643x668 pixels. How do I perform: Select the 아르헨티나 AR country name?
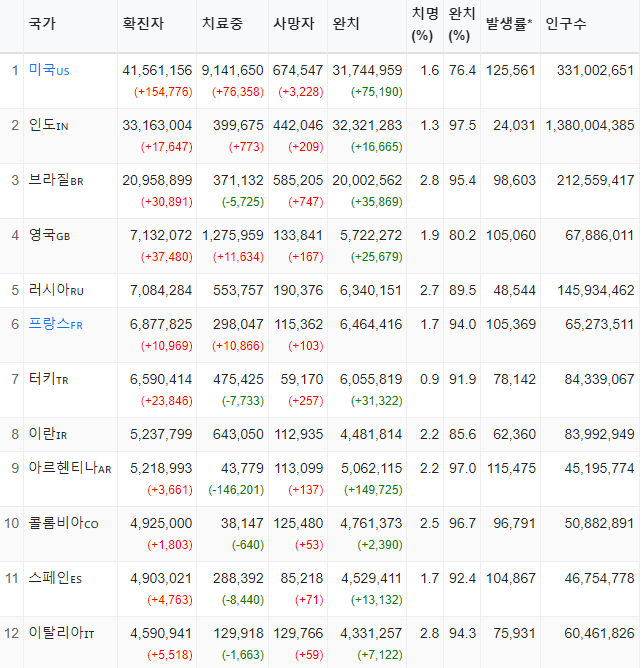coord(70,468)
